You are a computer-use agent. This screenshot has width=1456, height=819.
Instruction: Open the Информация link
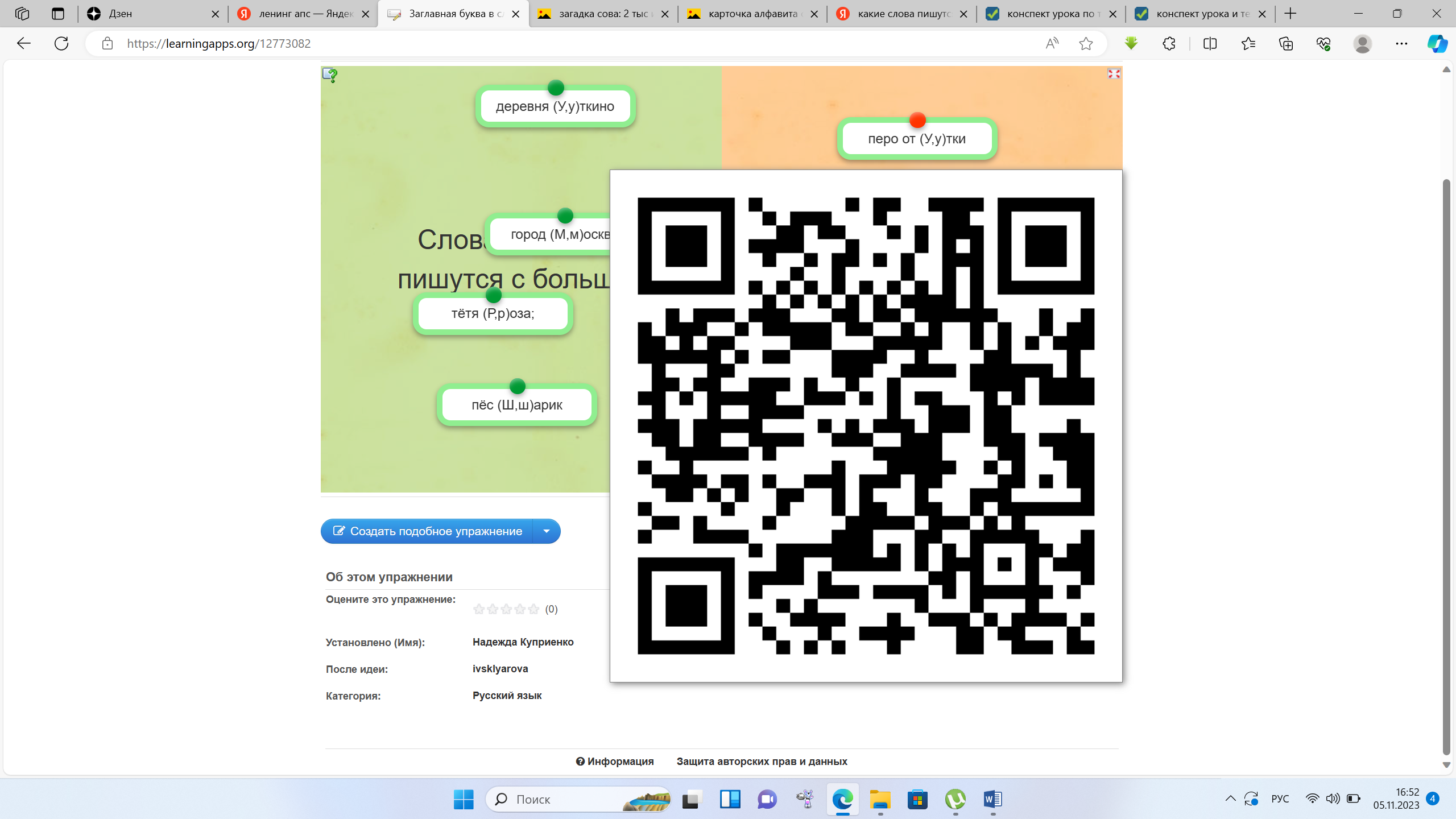pyautogui.click(x=615, y=761)
